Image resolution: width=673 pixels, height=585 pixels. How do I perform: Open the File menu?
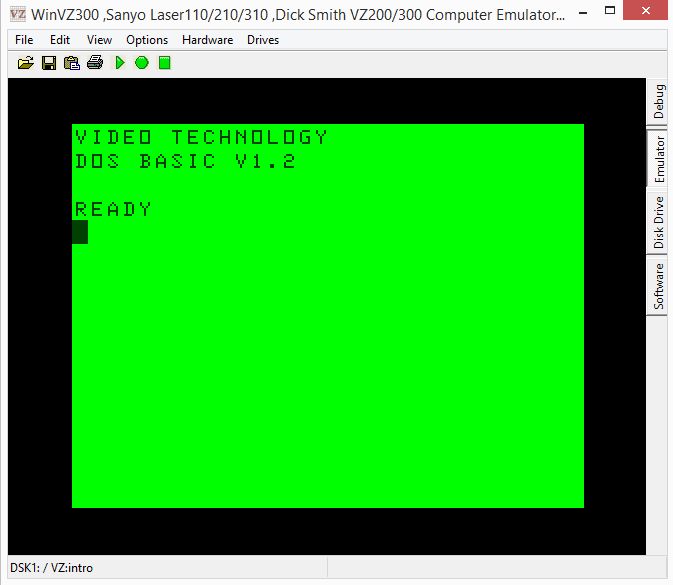(x=24, y=40)
